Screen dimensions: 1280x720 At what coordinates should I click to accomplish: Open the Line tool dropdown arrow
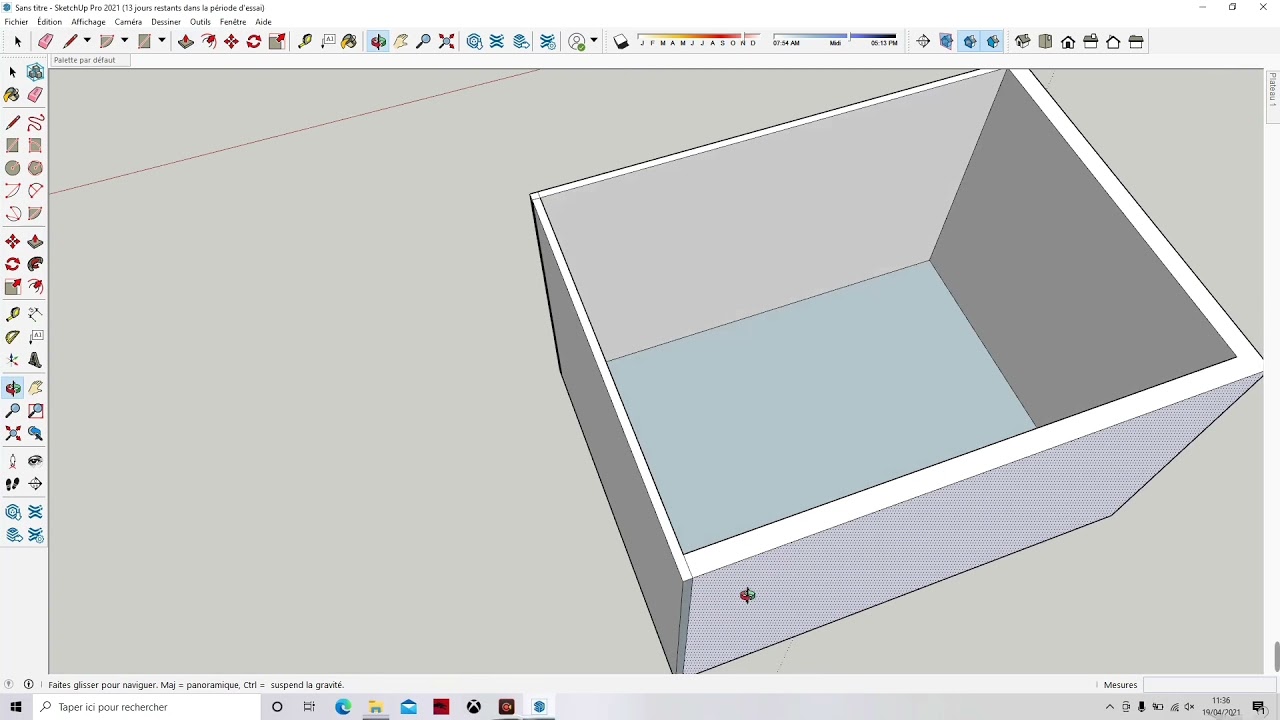pyautogui.click(x=87, y=41)
